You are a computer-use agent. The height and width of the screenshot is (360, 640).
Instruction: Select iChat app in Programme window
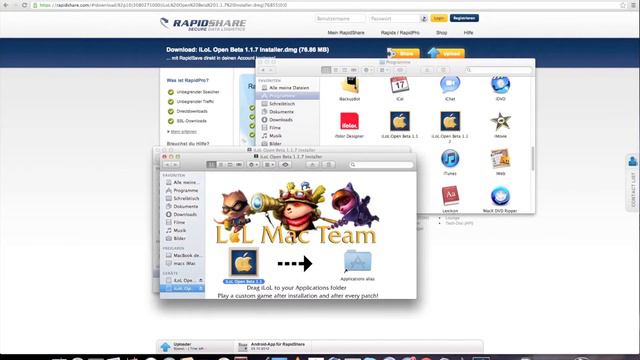[x=450, y=84]
